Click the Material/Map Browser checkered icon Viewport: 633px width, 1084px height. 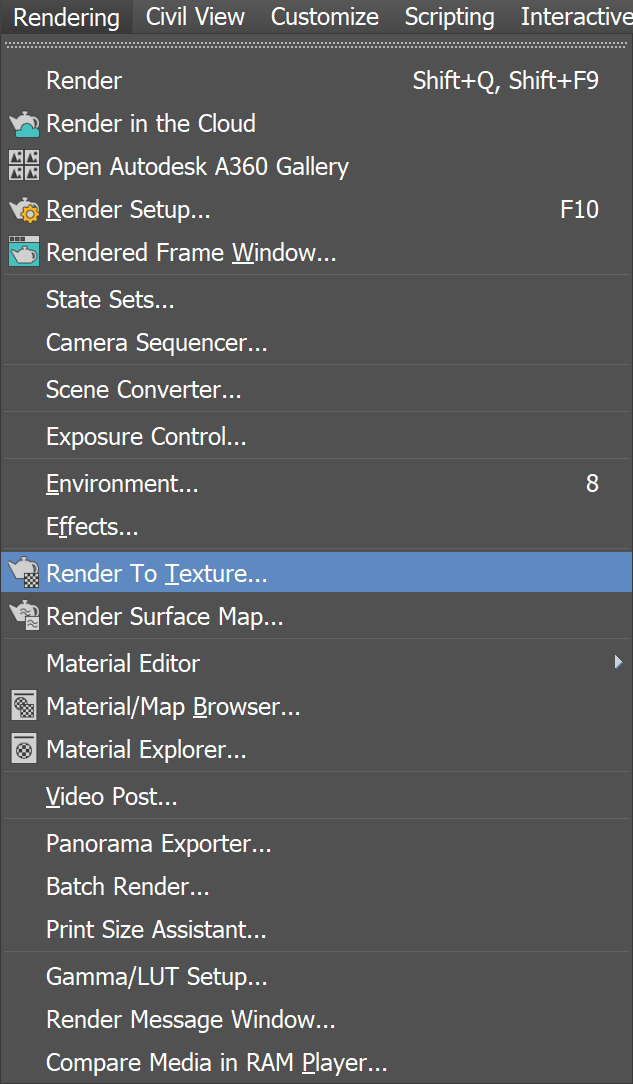click(22, 706)
